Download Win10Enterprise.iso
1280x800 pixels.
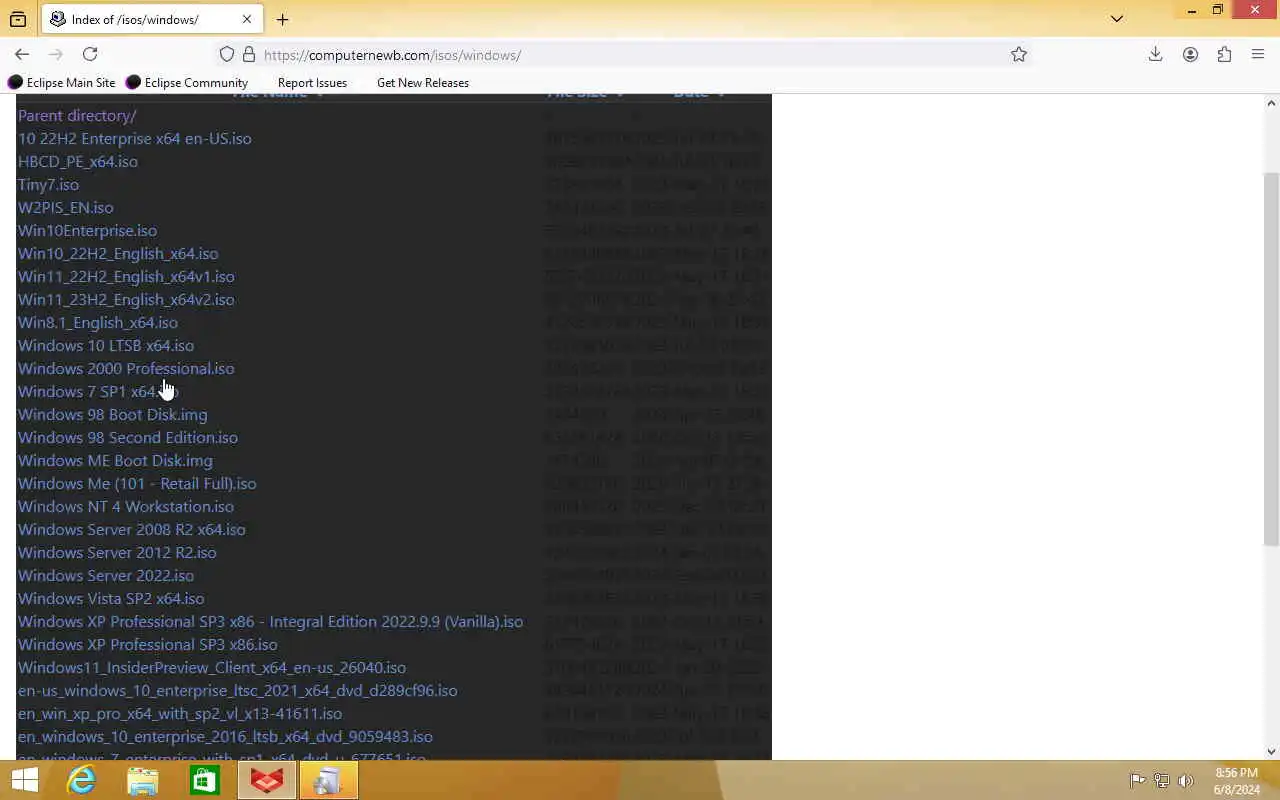[x=87, y=230]
